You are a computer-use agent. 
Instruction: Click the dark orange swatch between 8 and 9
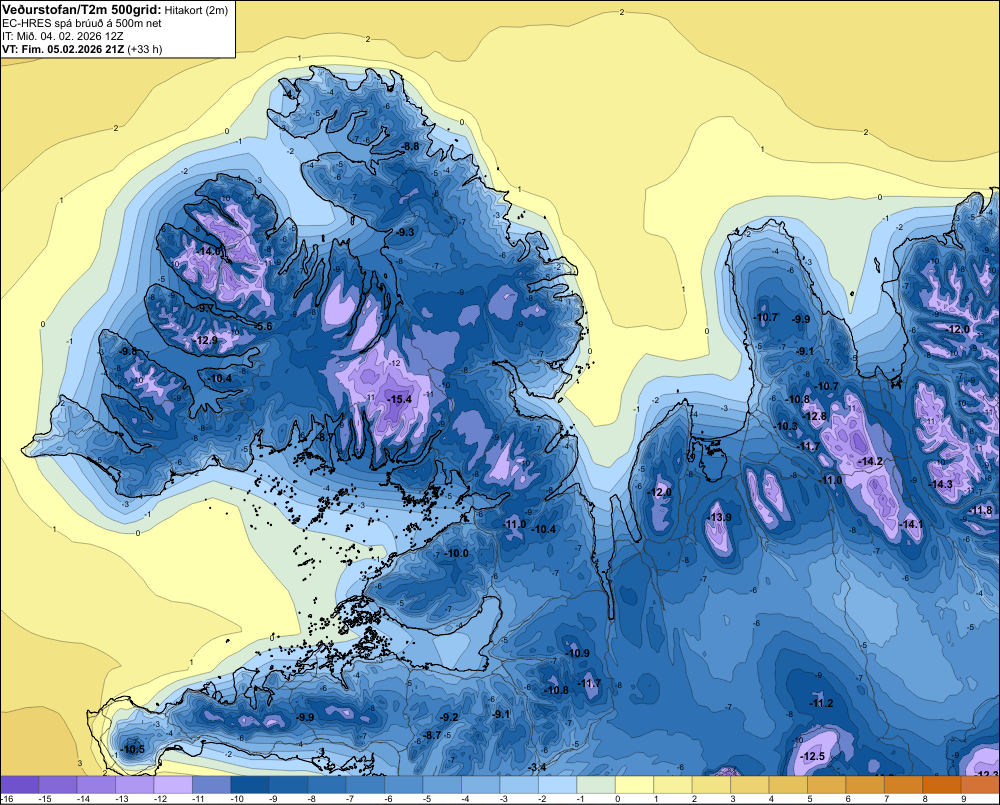click(941, 785)
